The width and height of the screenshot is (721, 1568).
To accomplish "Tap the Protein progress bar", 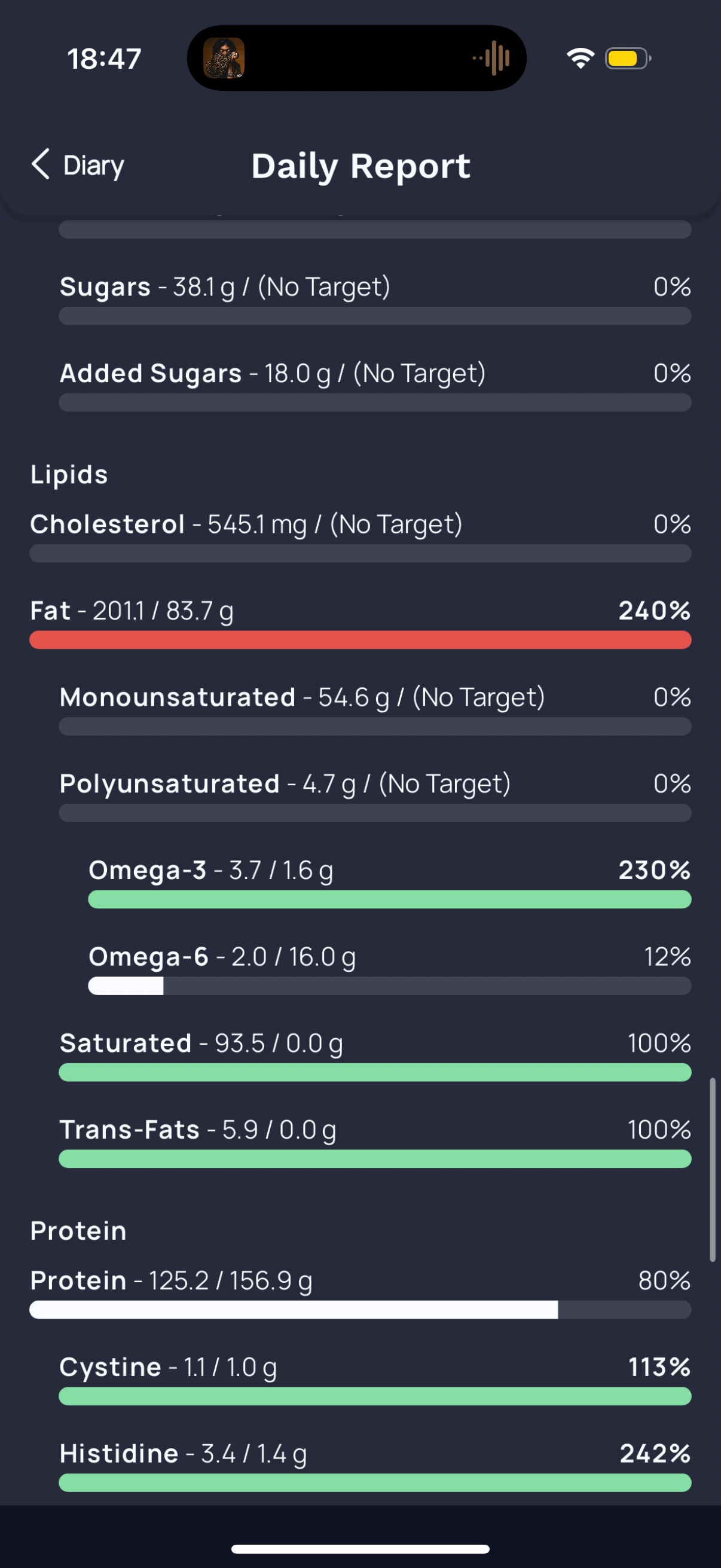I will [x=360, y=1310].
